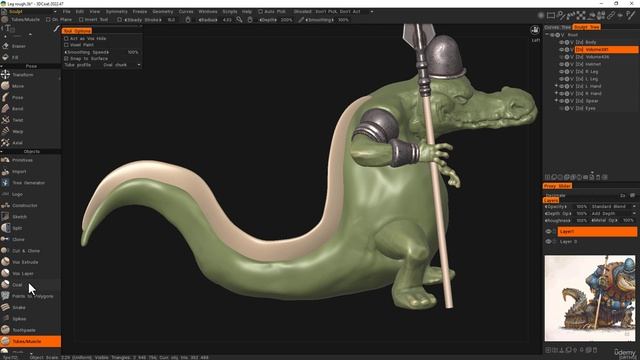Select the Sculpt Tree tab
This screenshot has width=640, height=360.
[586, 27]
